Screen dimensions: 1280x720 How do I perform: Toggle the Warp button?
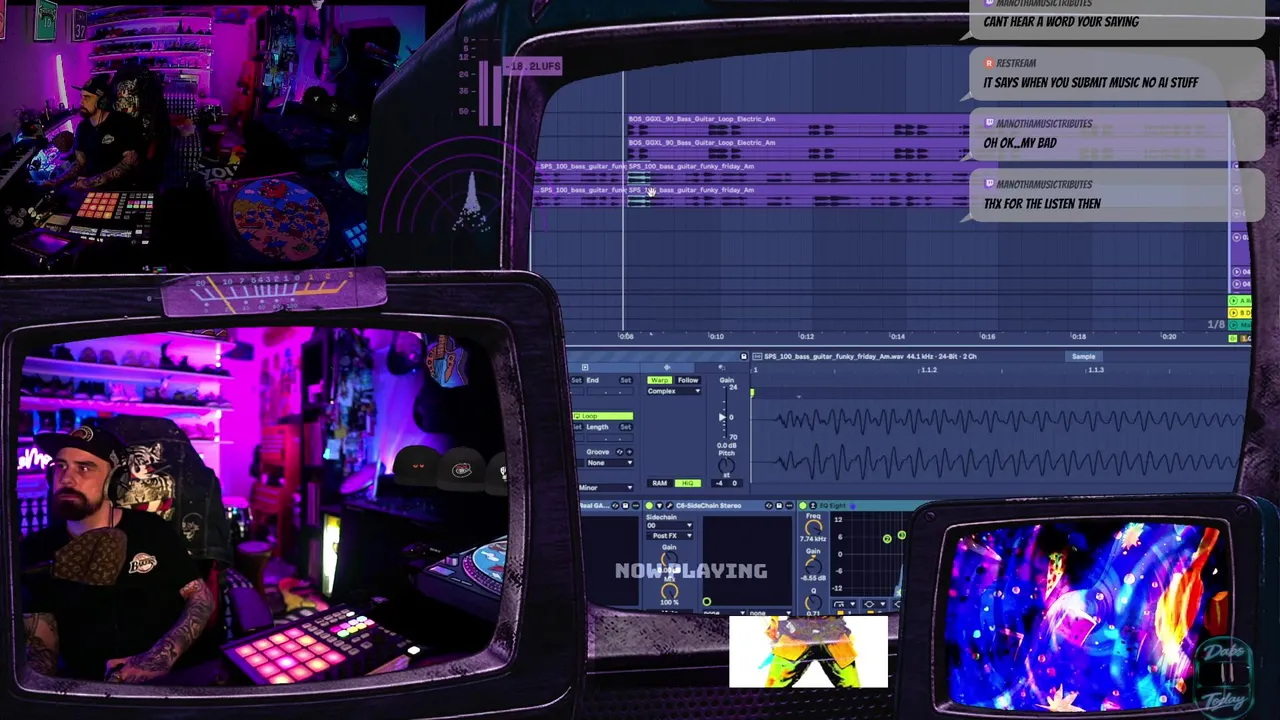(659, 380)
